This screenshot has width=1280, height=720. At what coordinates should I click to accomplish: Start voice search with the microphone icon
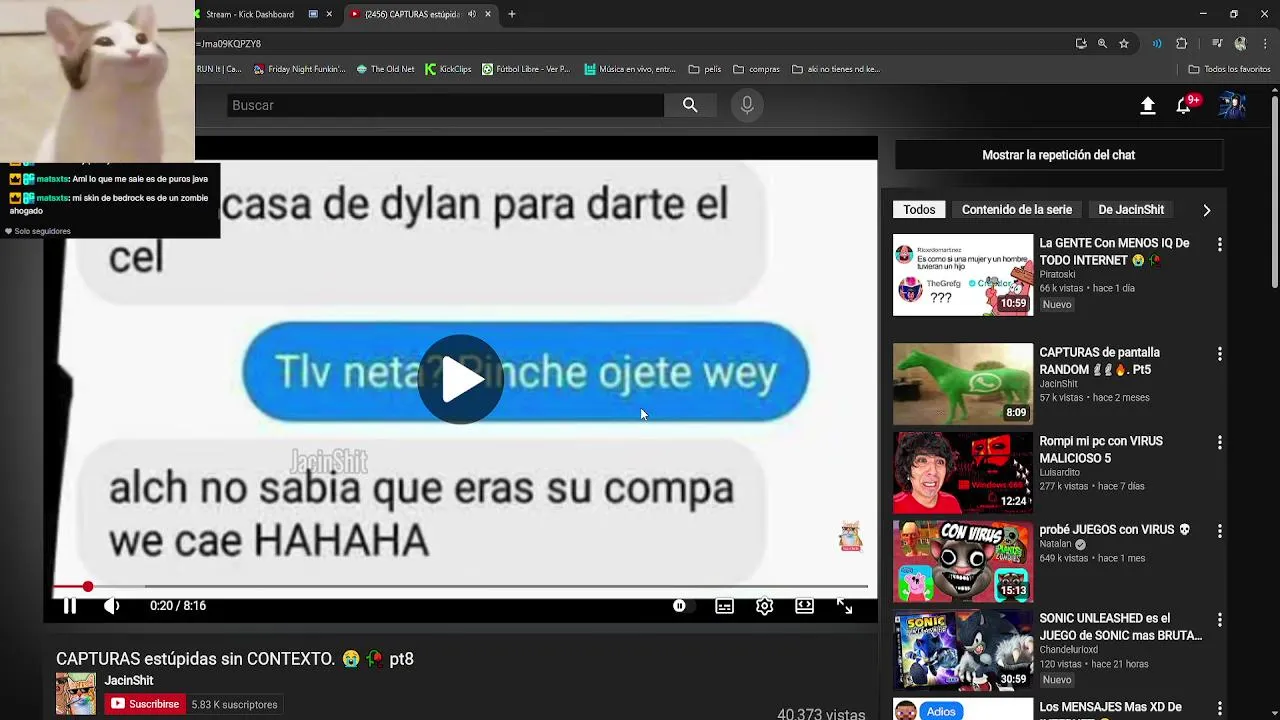coord(747,105)
